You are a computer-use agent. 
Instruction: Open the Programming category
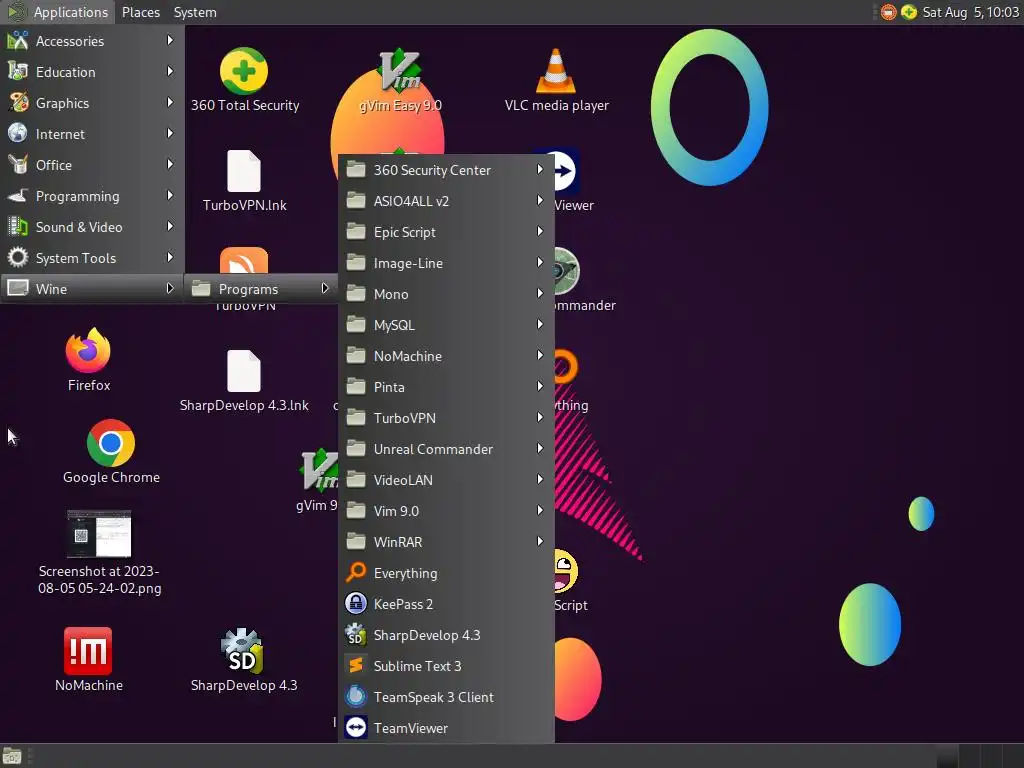92,196
